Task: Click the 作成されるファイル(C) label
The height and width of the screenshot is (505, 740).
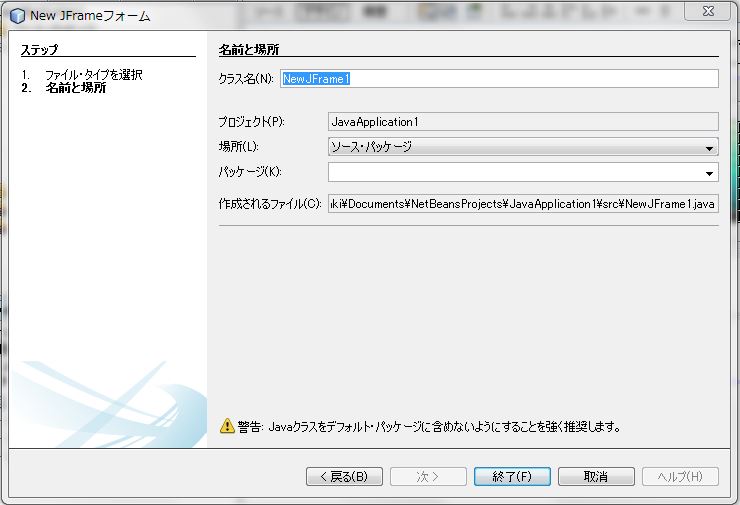Action: (x=269, y=204)
